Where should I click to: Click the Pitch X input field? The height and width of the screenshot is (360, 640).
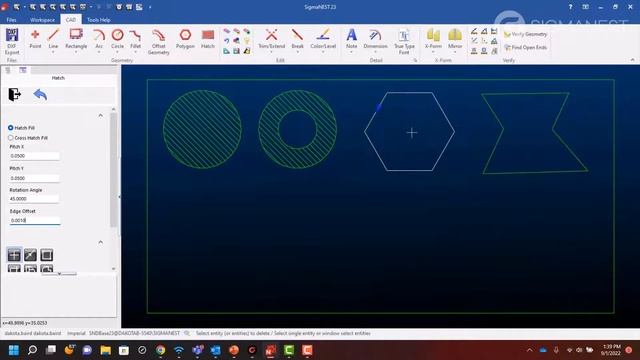pos(35,156)
